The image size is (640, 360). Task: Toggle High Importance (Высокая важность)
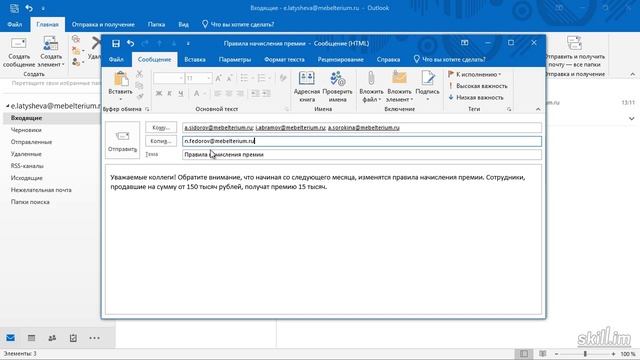click(478, 86)
